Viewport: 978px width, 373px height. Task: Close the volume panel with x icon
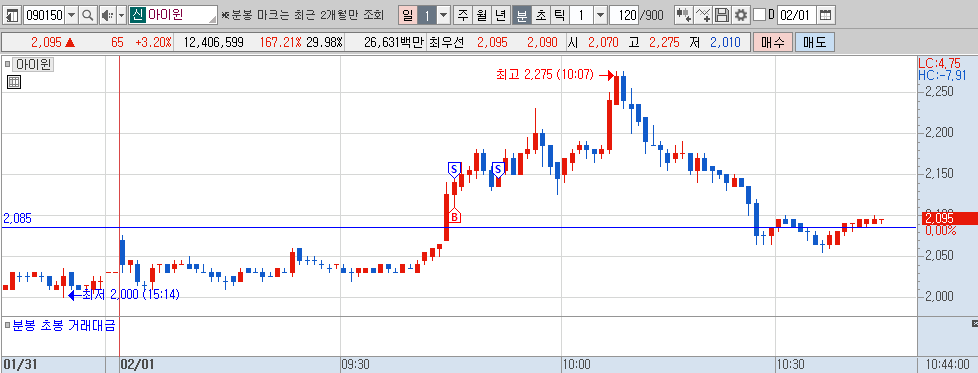974,323
